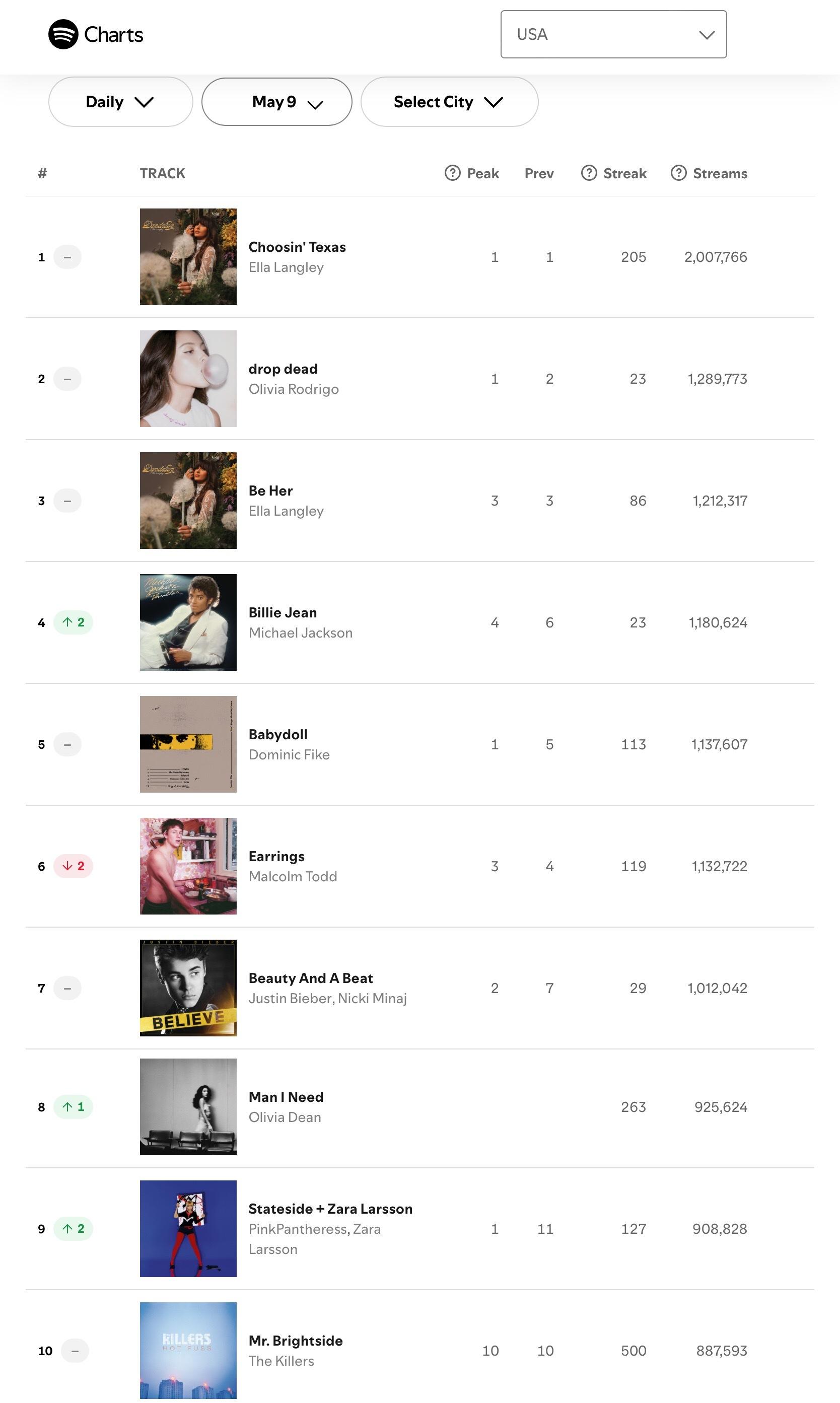Click the no-change dash badge on Choosin' Texas
Screen dimensions: 840x1403
[67, 257]
